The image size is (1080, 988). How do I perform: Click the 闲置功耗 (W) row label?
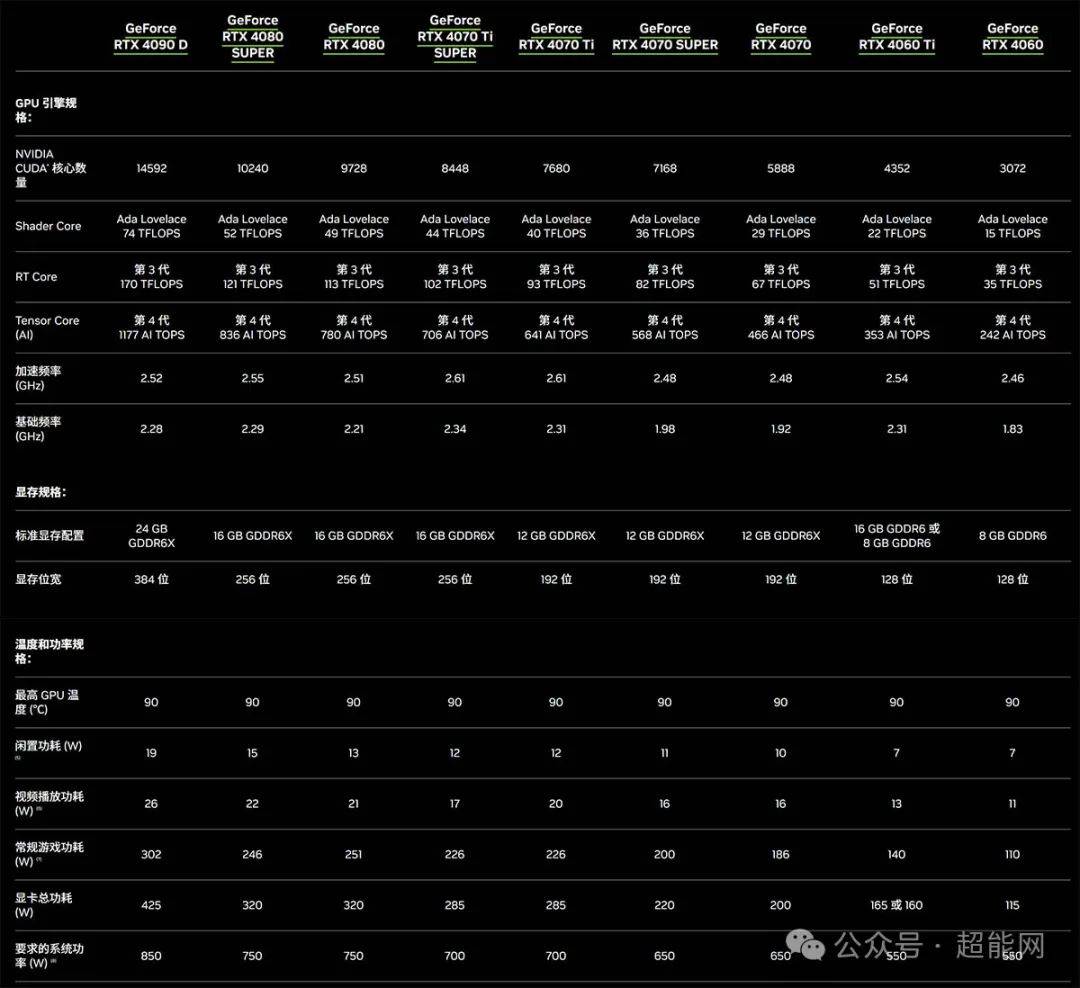click(48, 747)
